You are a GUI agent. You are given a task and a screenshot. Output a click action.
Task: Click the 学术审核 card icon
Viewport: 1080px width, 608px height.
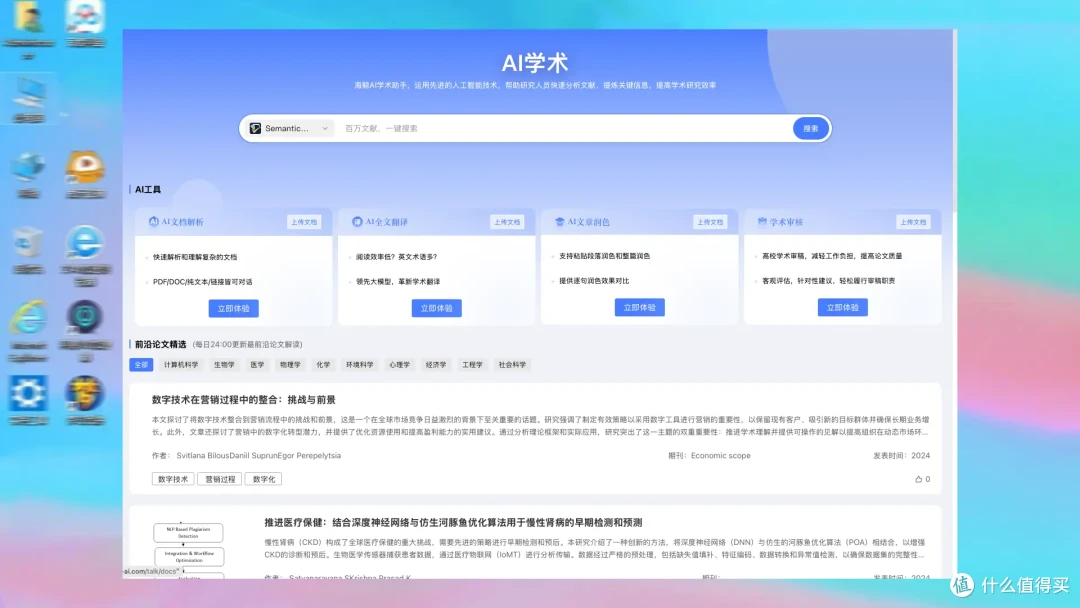(762, 222)
